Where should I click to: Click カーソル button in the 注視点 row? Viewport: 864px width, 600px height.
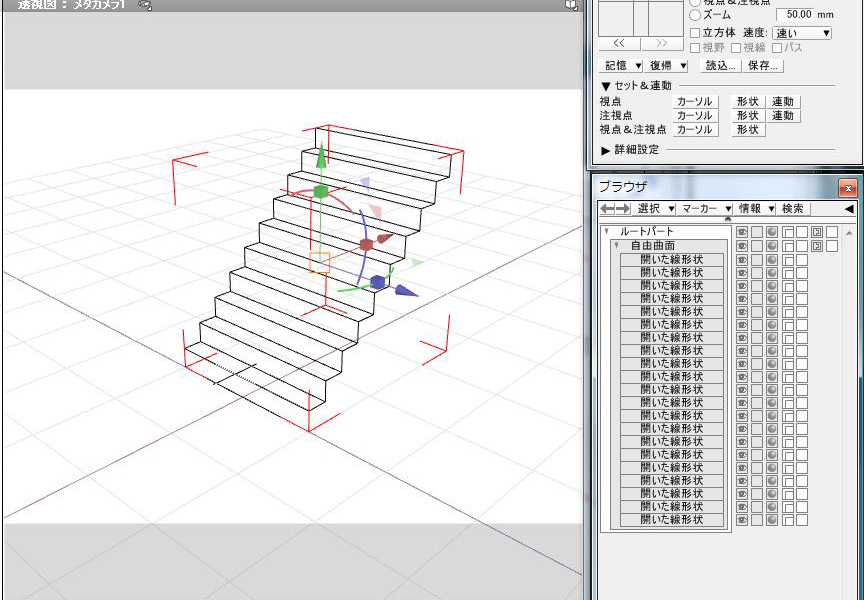tap(694, 116)
